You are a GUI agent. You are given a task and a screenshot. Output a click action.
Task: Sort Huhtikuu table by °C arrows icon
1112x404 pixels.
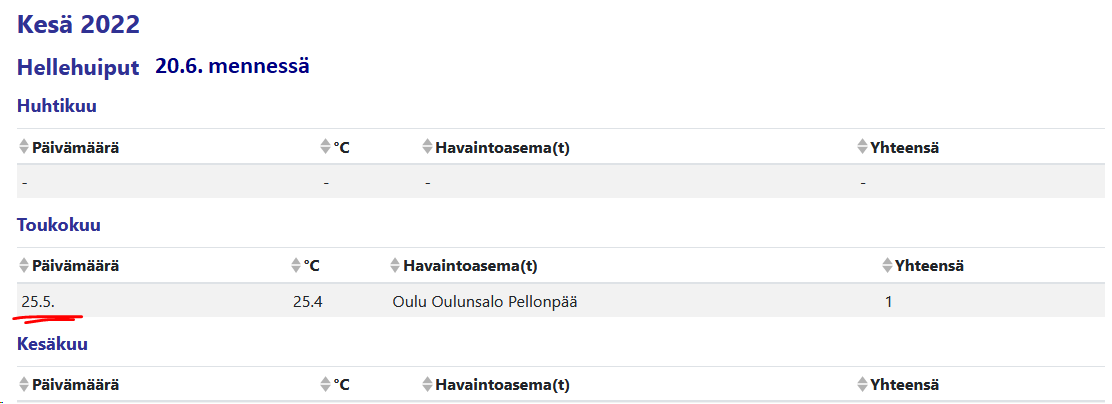coord(325,147)
